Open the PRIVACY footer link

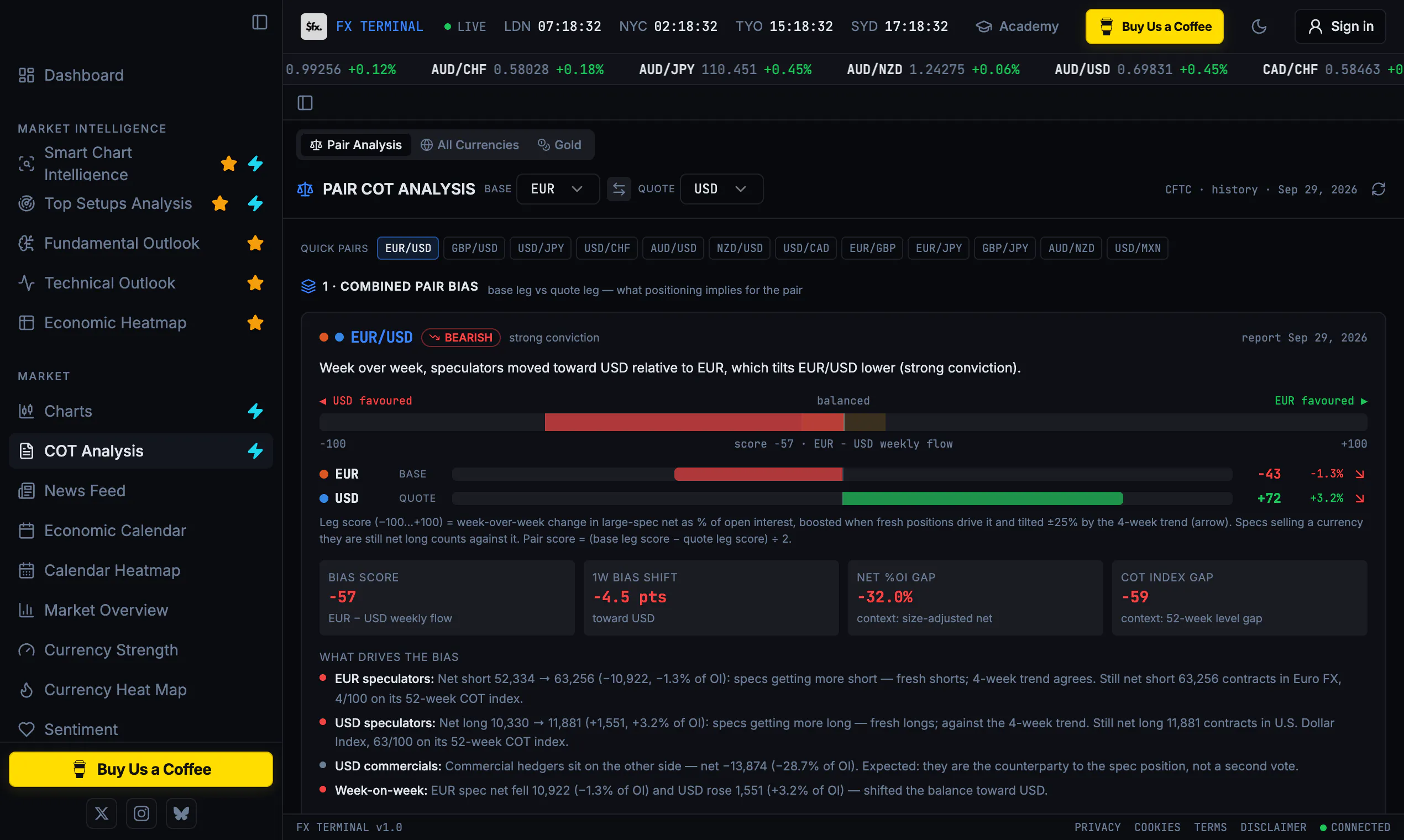coord(1097,827)
